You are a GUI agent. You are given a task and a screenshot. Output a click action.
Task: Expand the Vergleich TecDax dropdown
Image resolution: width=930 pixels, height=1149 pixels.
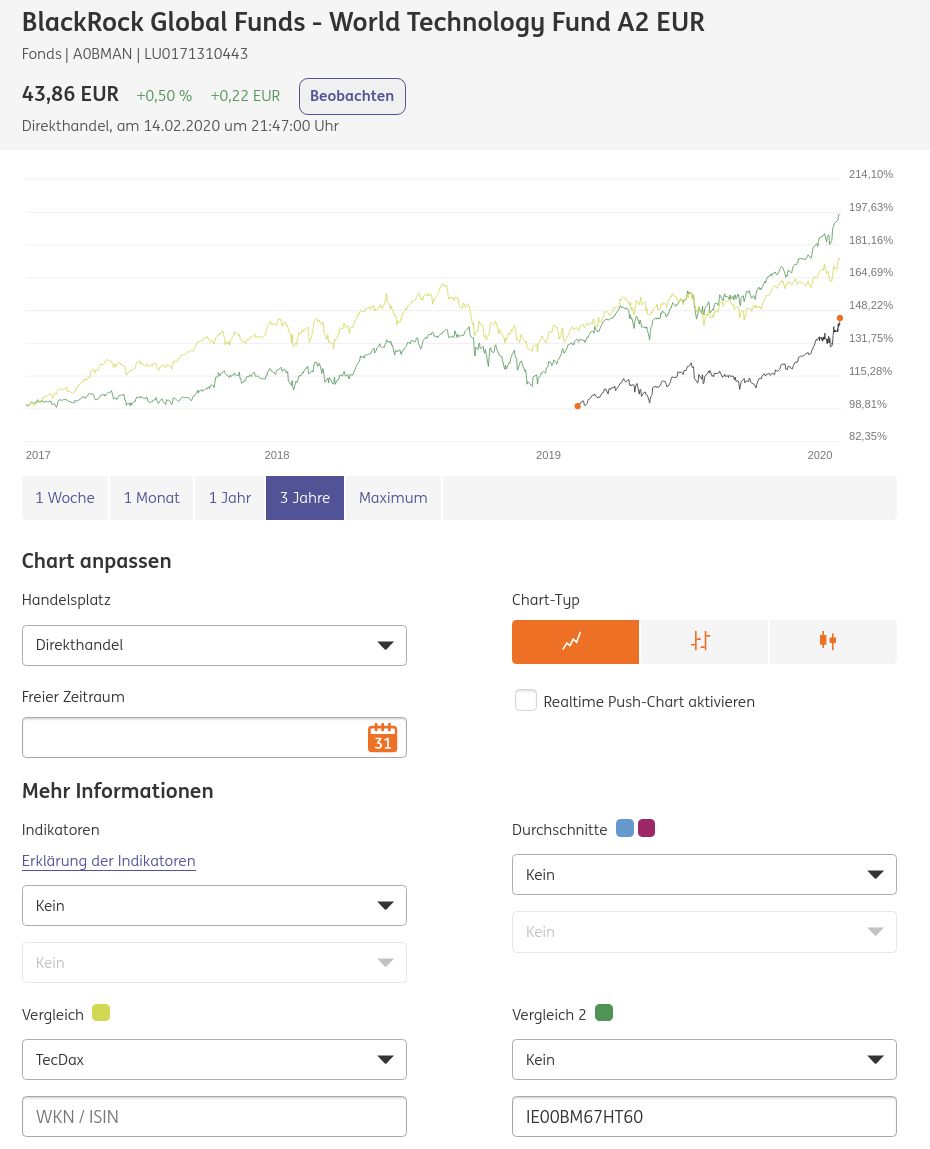tap(214, 1060)
